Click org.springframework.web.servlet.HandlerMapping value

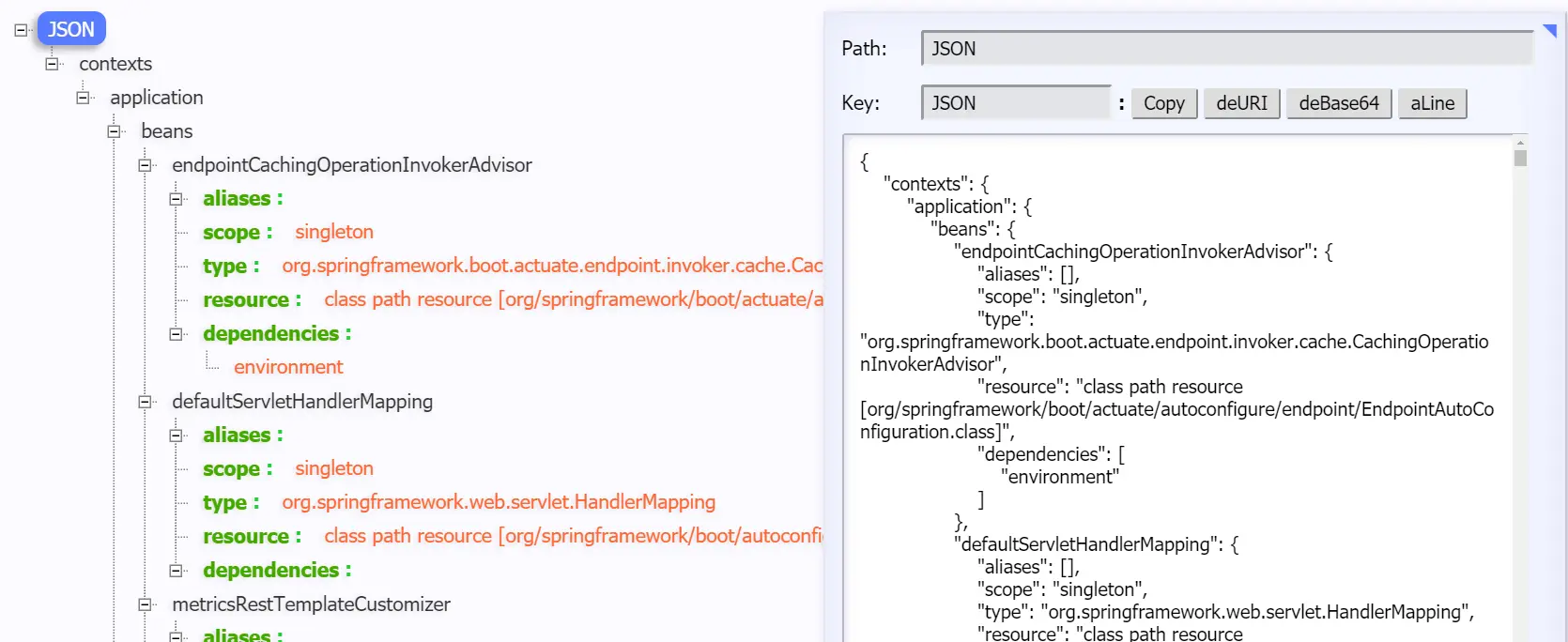[x=499, y=502]
